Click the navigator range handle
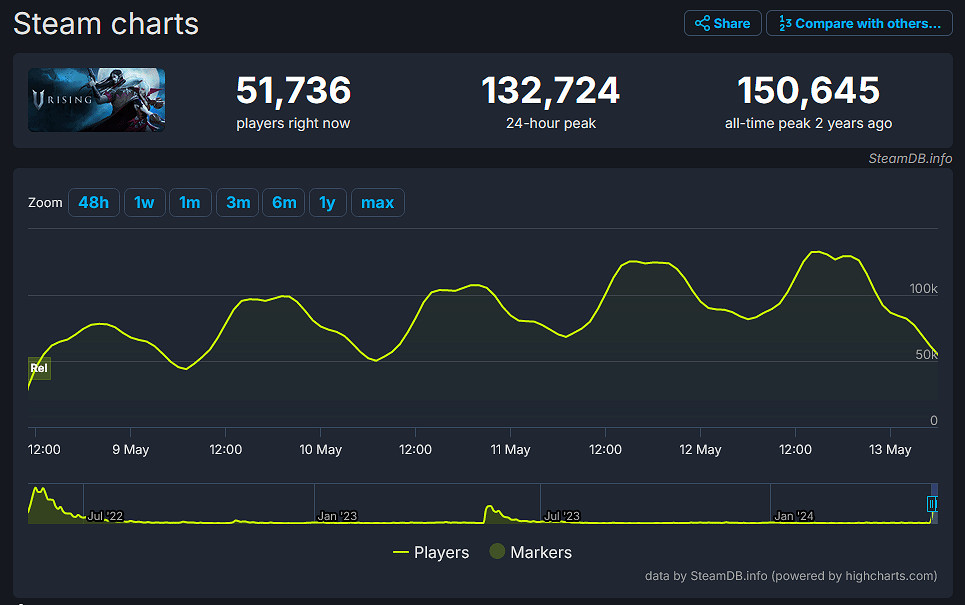Viewport: 965px width, 605px height. coord(932,503)
